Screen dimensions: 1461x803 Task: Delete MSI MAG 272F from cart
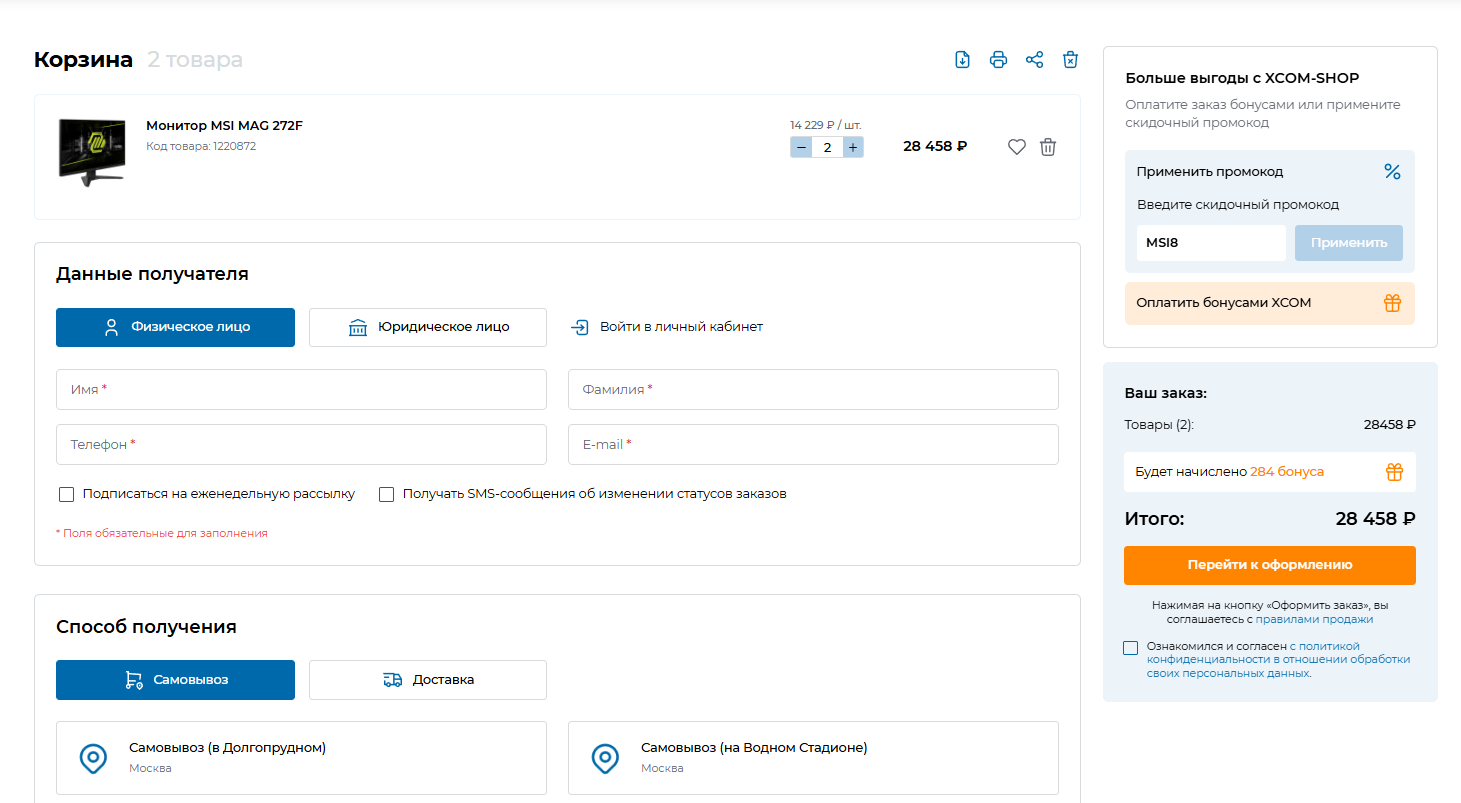pyautogui.click(x=1048, y=147)
